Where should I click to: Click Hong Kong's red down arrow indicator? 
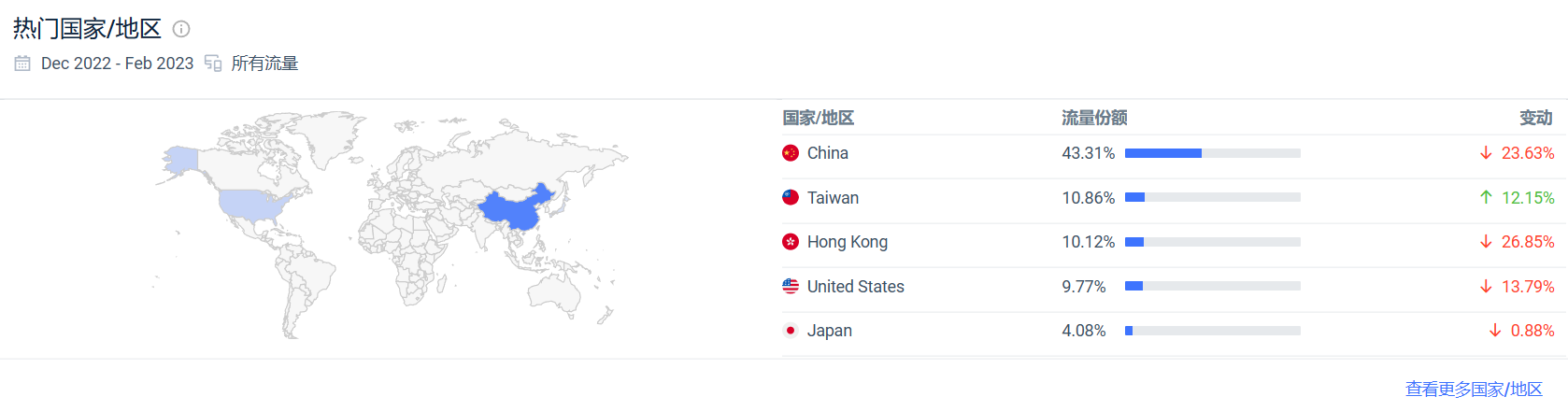click(x=1486, y=242)
